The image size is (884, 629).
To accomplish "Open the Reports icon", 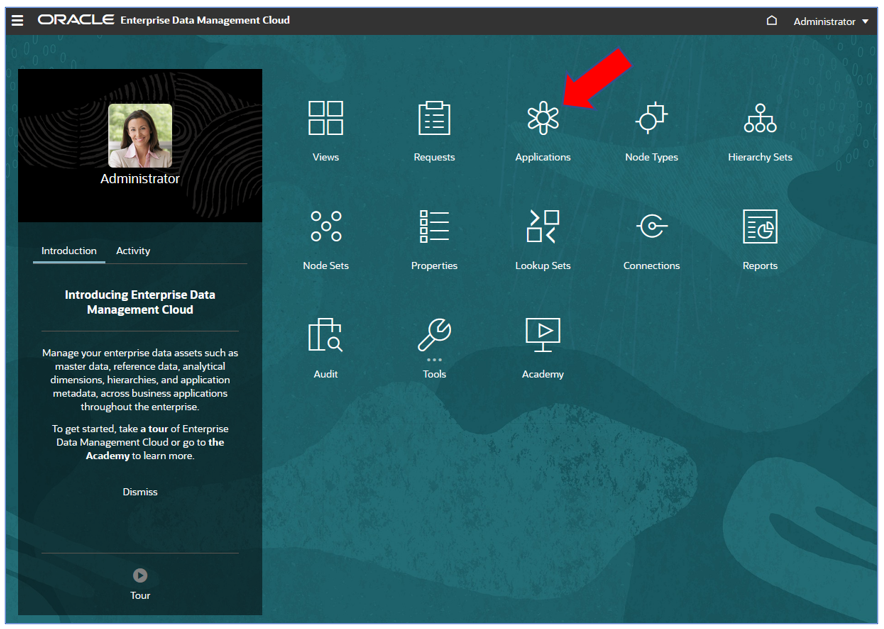I will 760,226.
